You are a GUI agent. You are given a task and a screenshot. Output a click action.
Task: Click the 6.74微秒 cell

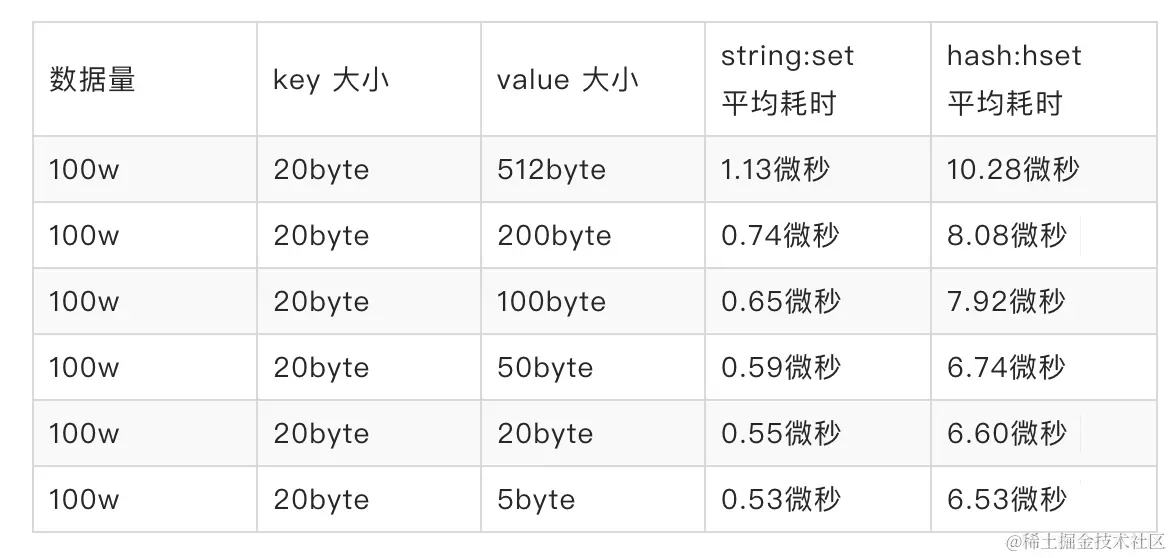point(1006,368)
